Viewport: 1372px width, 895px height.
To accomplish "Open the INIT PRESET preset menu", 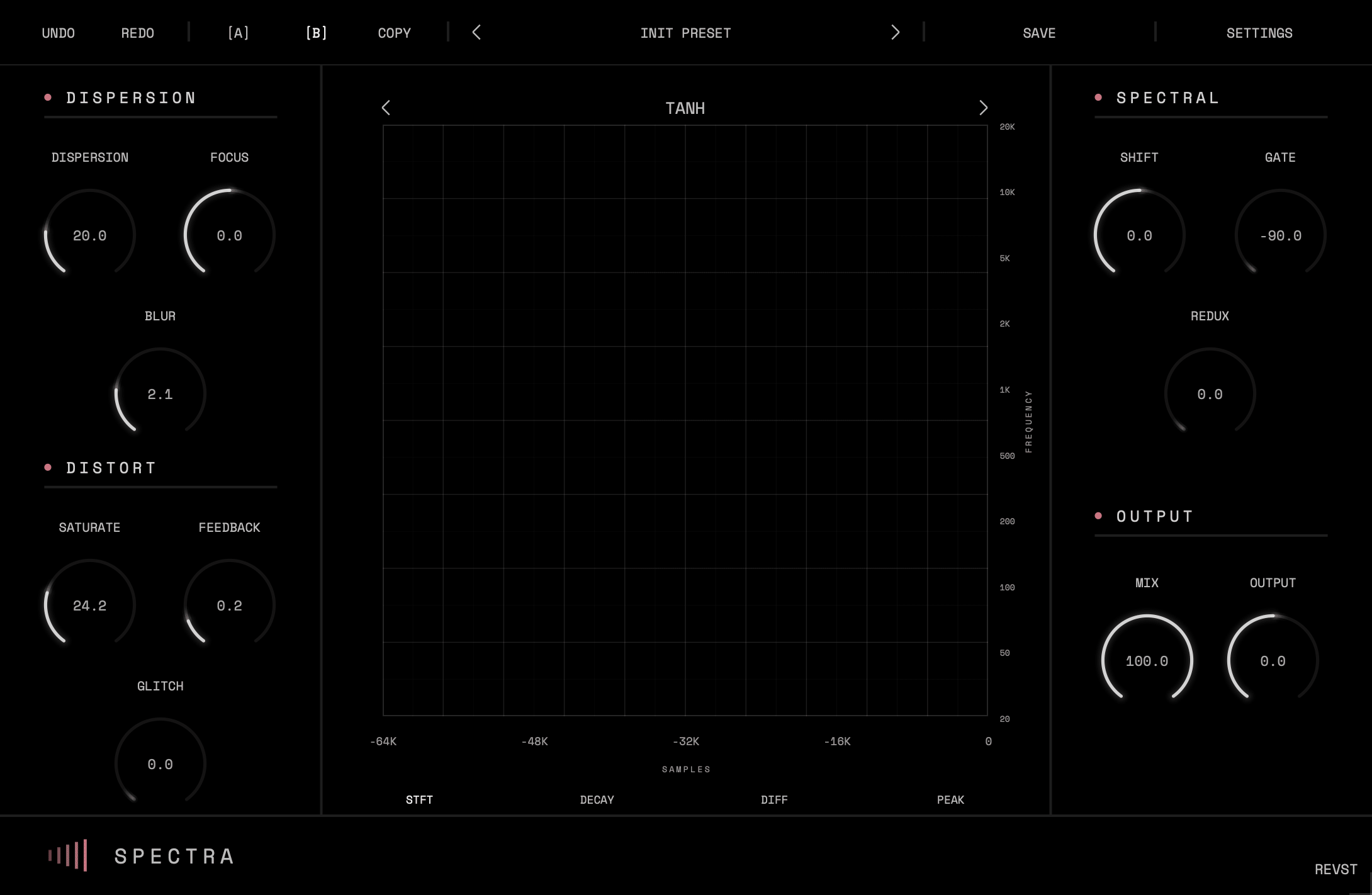I will click(x=685, y=33).
